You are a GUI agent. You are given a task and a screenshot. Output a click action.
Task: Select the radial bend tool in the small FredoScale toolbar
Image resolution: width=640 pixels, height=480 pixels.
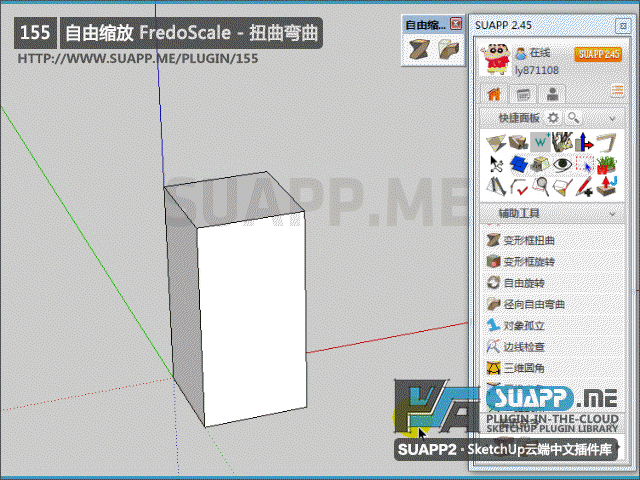(x=448, y=50)
